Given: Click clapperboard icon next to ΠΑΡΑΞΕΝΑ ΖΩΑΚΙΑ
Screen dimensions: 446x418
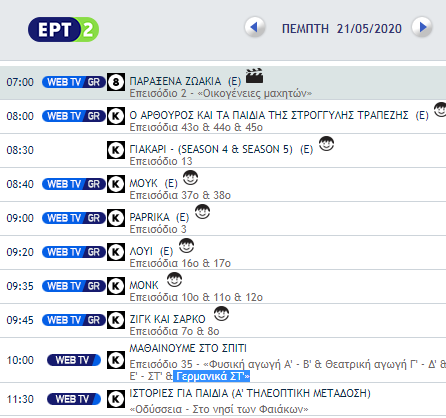Looking at the screenshot, I should 255,76.
